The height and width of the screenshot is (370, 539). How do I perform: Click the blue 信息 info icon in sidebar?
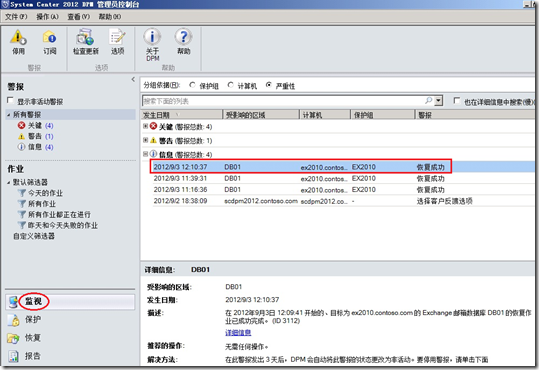tap(21, 147)
